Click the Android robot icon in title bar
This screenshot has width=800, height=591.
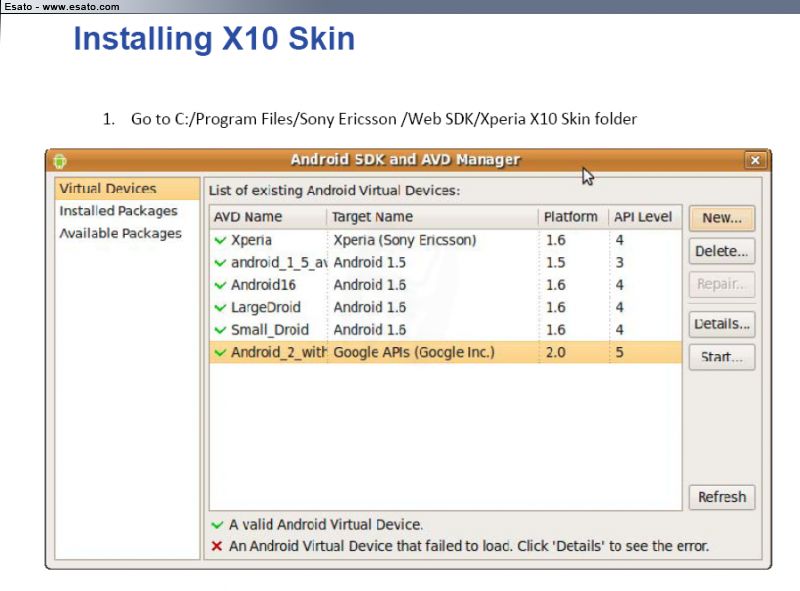point(60,161)
